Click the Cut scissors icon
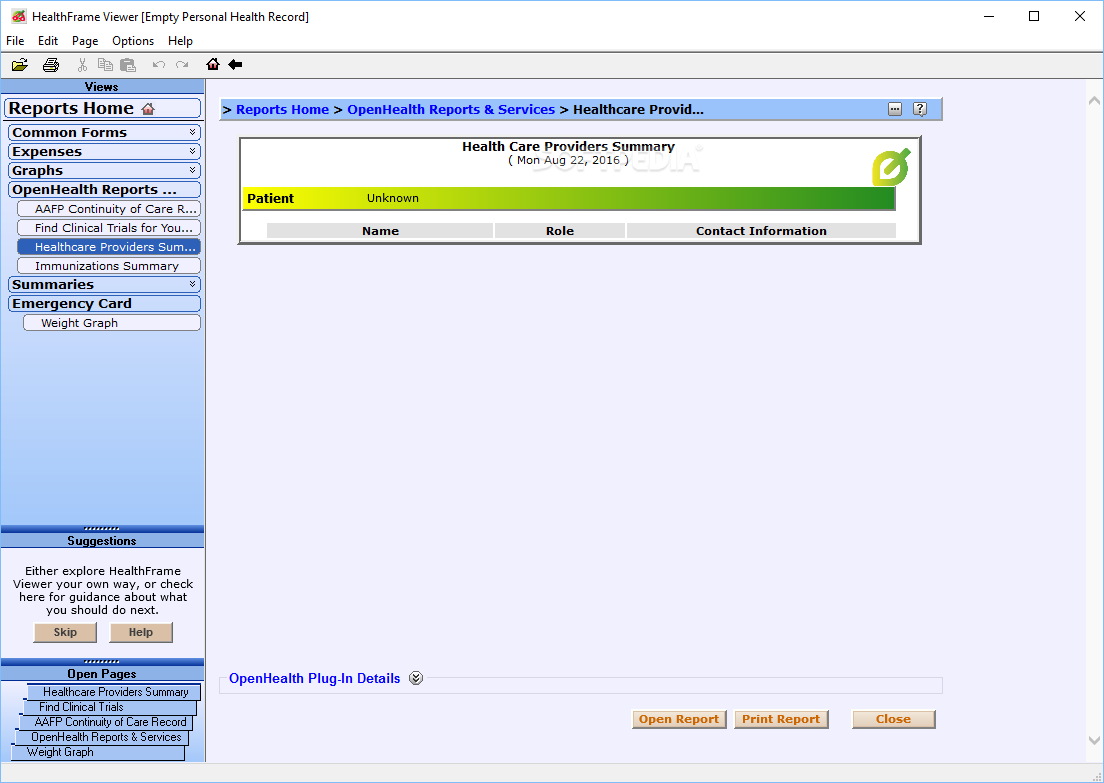 coord(82,65)
